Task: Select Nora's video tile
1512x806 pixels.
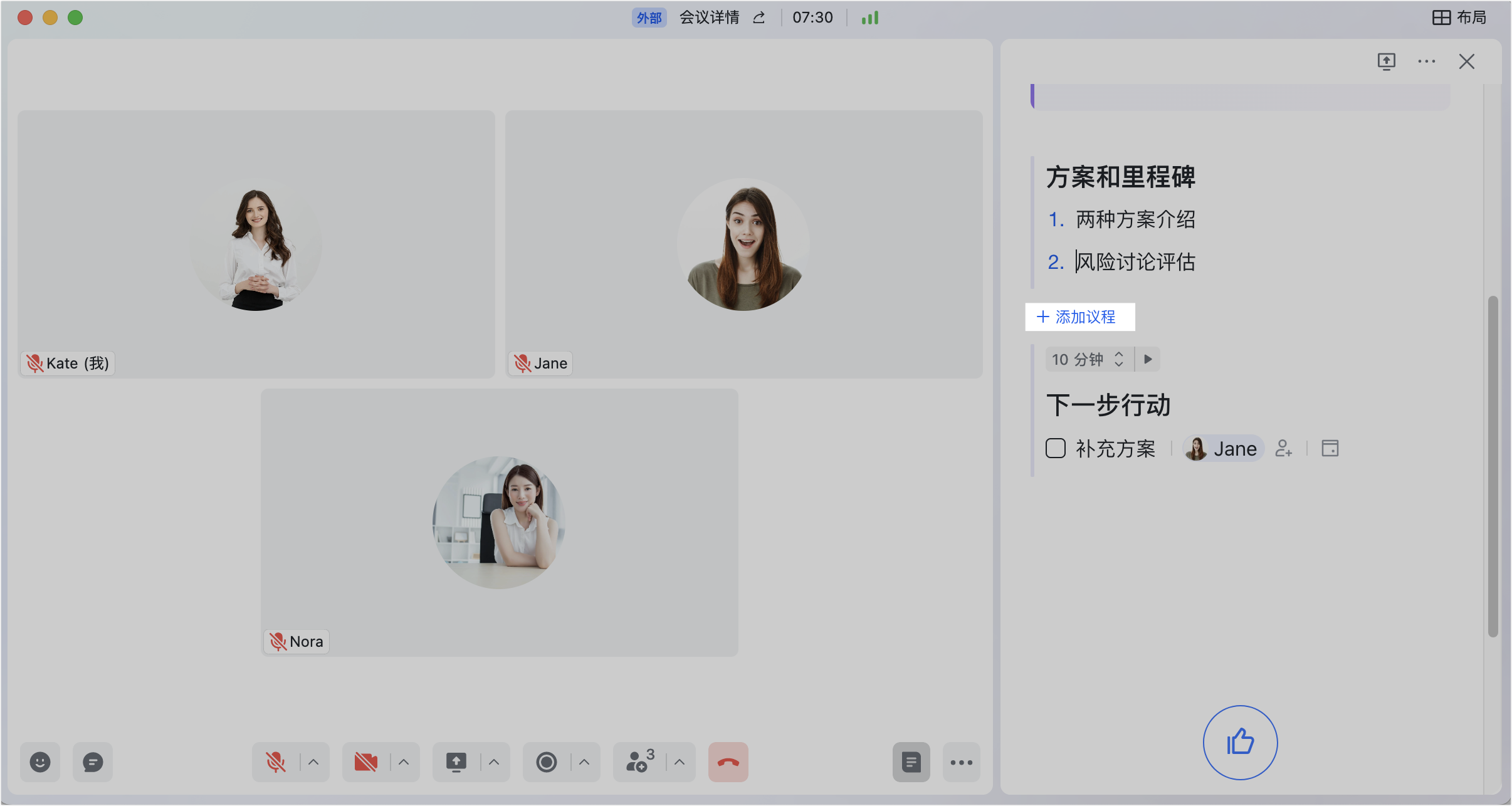Action: [500, 523]
